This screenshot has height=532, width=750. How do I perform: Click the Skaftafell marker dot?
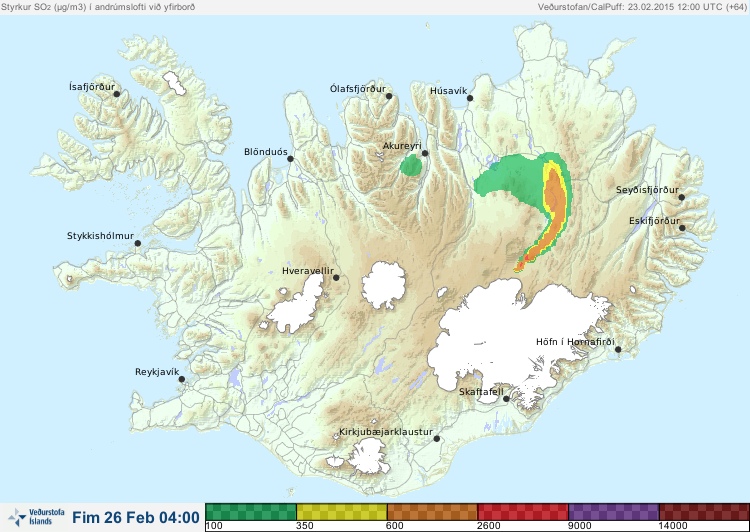pyautogui.click(x=506, y=399)
